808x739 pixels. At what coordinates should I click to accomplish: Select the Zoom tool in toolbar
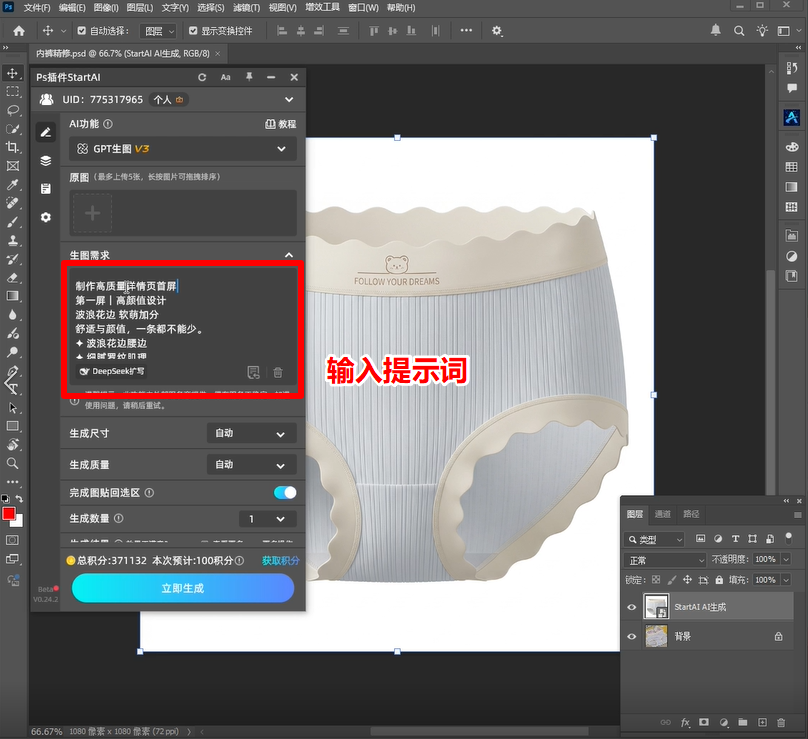tap(12, 463)
